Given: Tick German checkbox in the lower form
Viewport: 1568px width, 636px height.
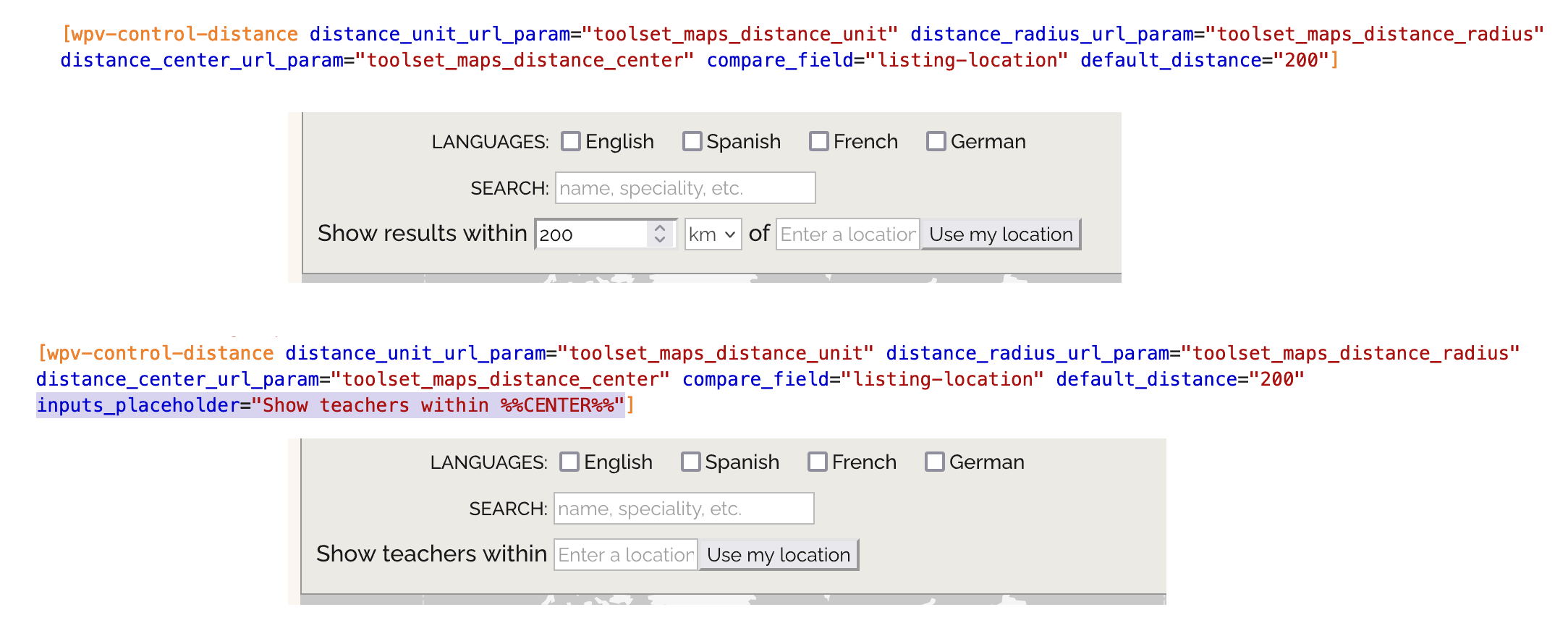Looking at the screenshot, I should pos(935,462).
